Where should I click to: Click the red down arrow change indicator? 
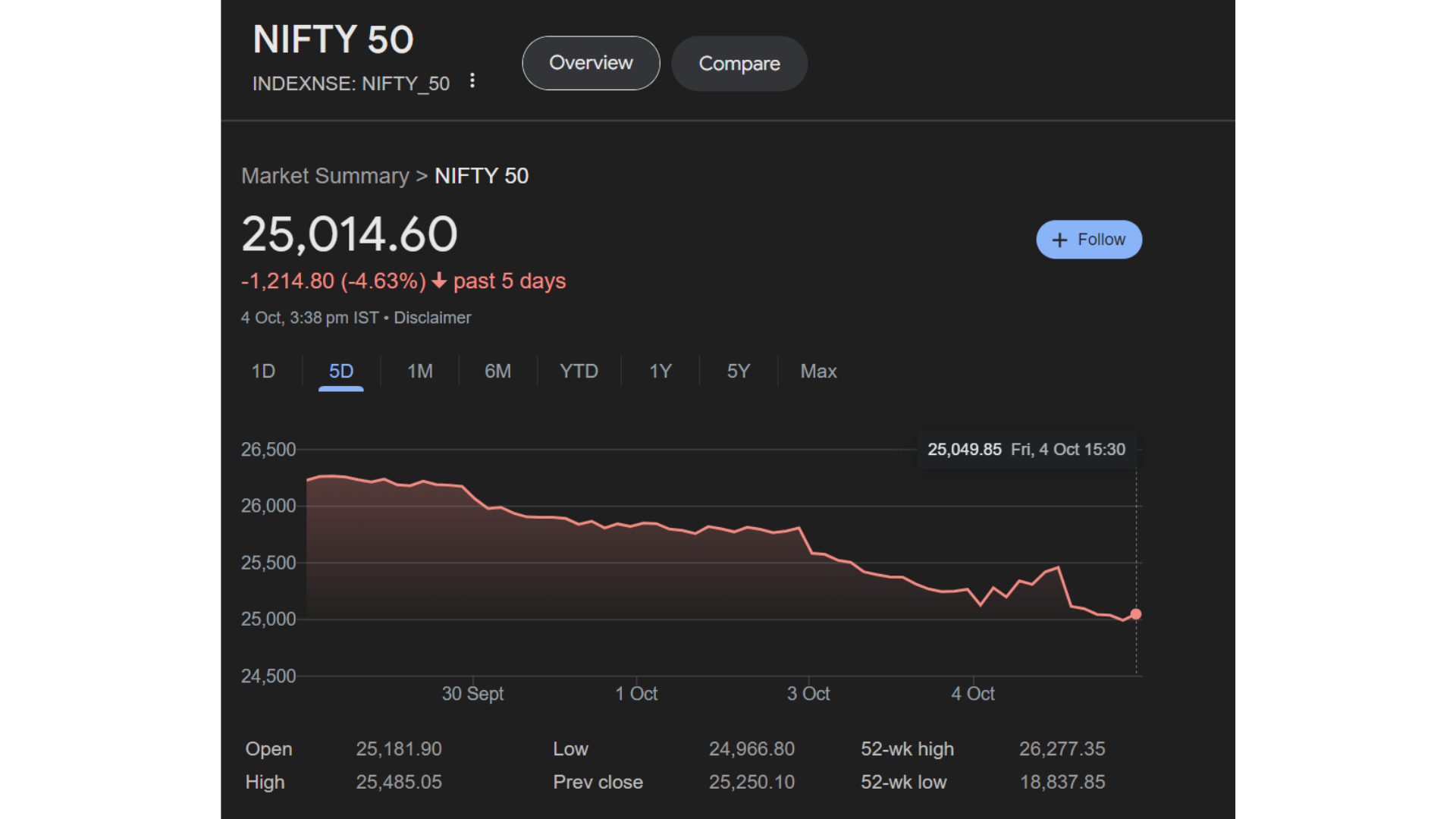(439, 281)
